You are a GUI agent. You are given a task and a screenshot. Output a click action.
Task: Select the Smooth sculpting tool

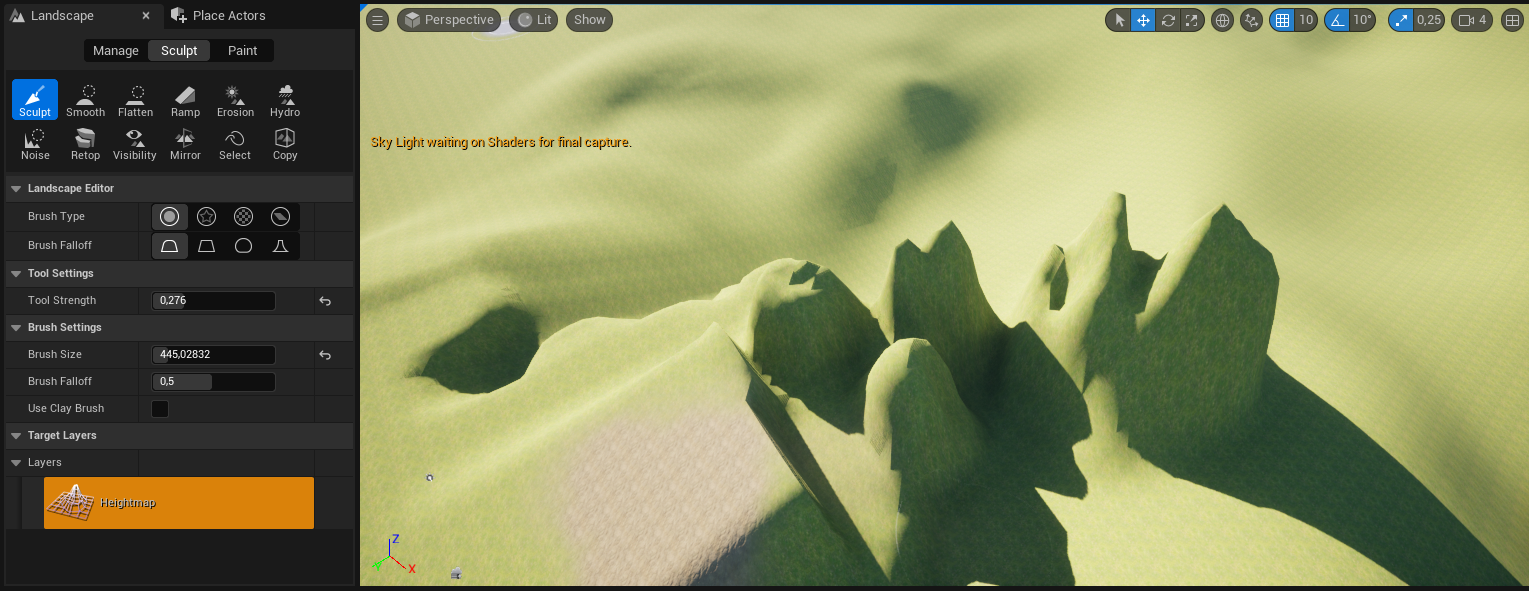(x=85, y=100)
